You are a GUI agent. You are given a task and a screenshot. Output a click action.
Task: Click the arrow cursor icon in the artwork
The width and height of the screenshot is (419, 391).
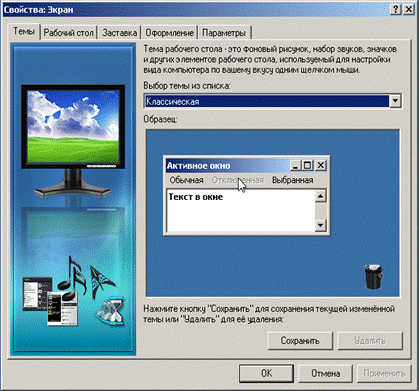click(102, 281)
